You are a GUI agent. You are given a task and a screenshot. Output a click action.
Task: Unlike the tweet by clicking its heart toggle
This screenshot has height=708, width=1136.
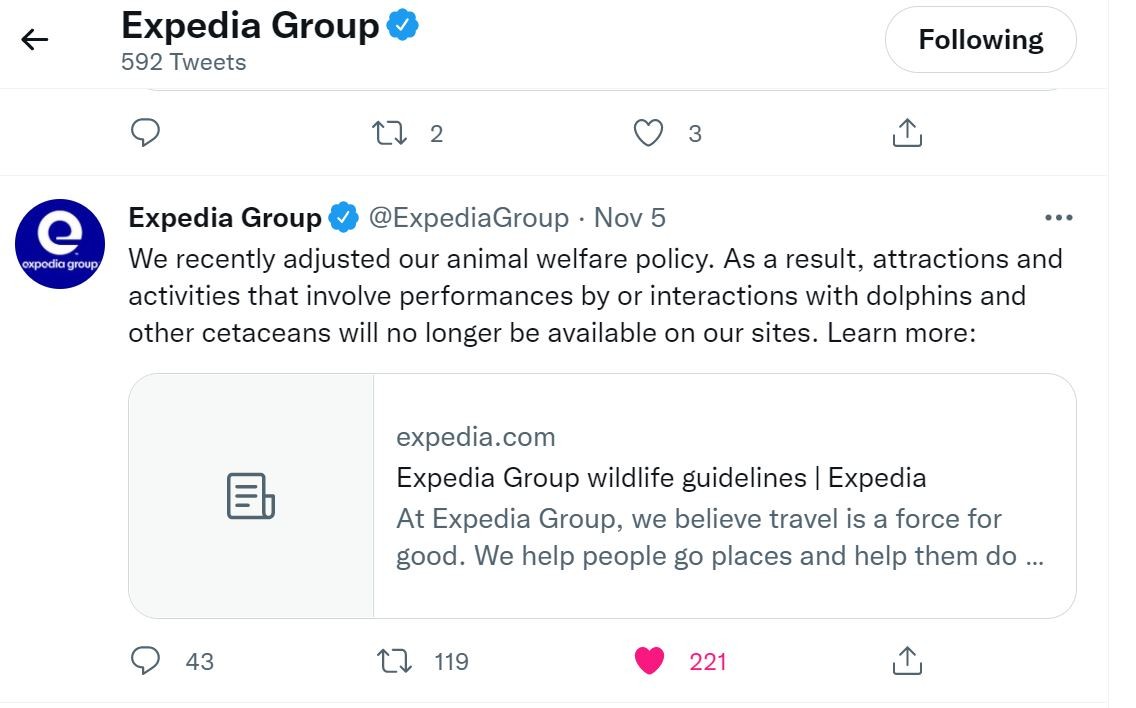[649, 661]
